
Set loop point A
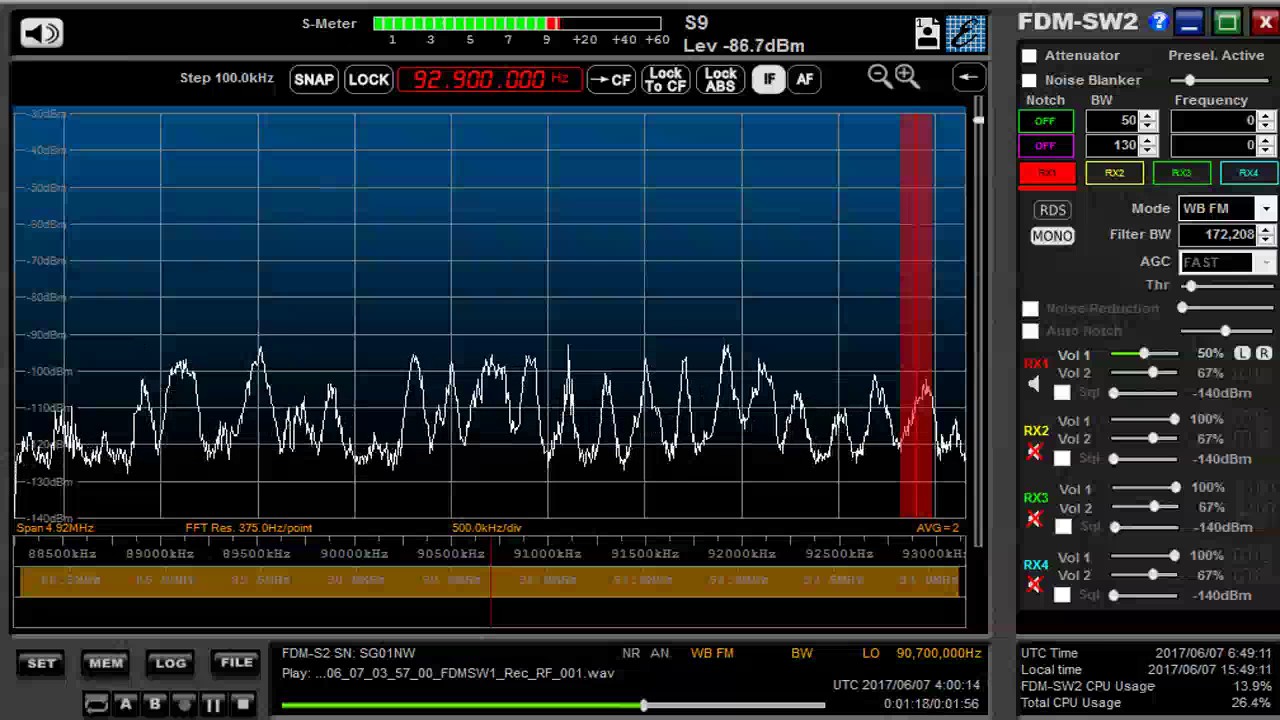click(126, 704)
